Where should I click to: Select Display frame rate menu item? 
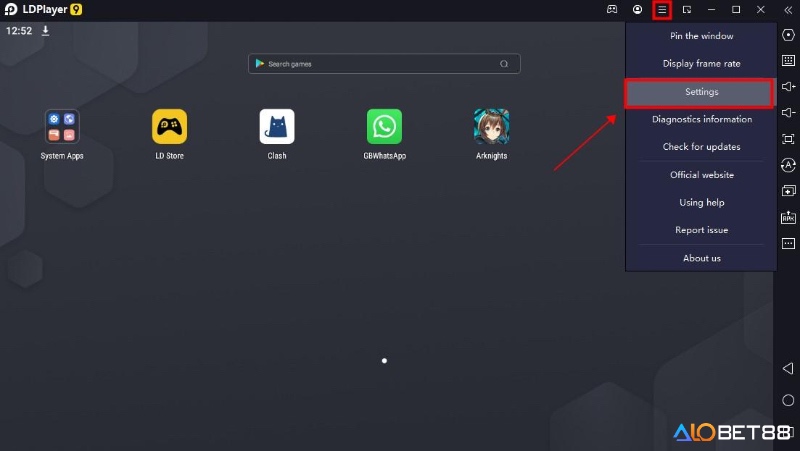pyautogui.click(x=701, y=63)
